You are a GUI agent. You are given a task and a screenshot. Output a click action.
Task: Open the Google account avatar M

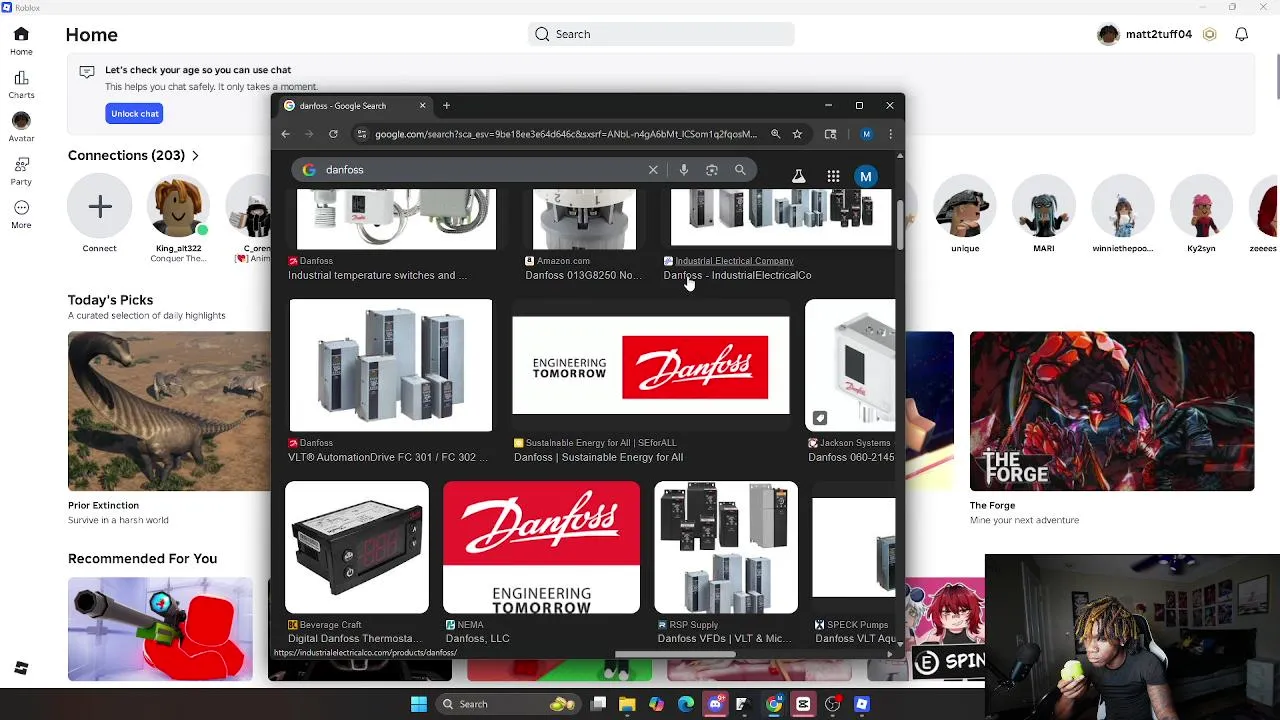click(866, 176)
